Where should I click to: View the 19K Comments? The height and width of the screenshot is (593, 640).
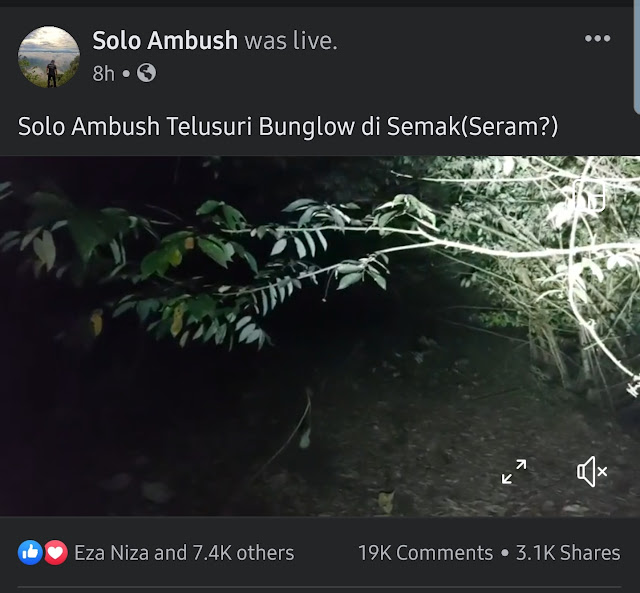[x=425, y=553]
